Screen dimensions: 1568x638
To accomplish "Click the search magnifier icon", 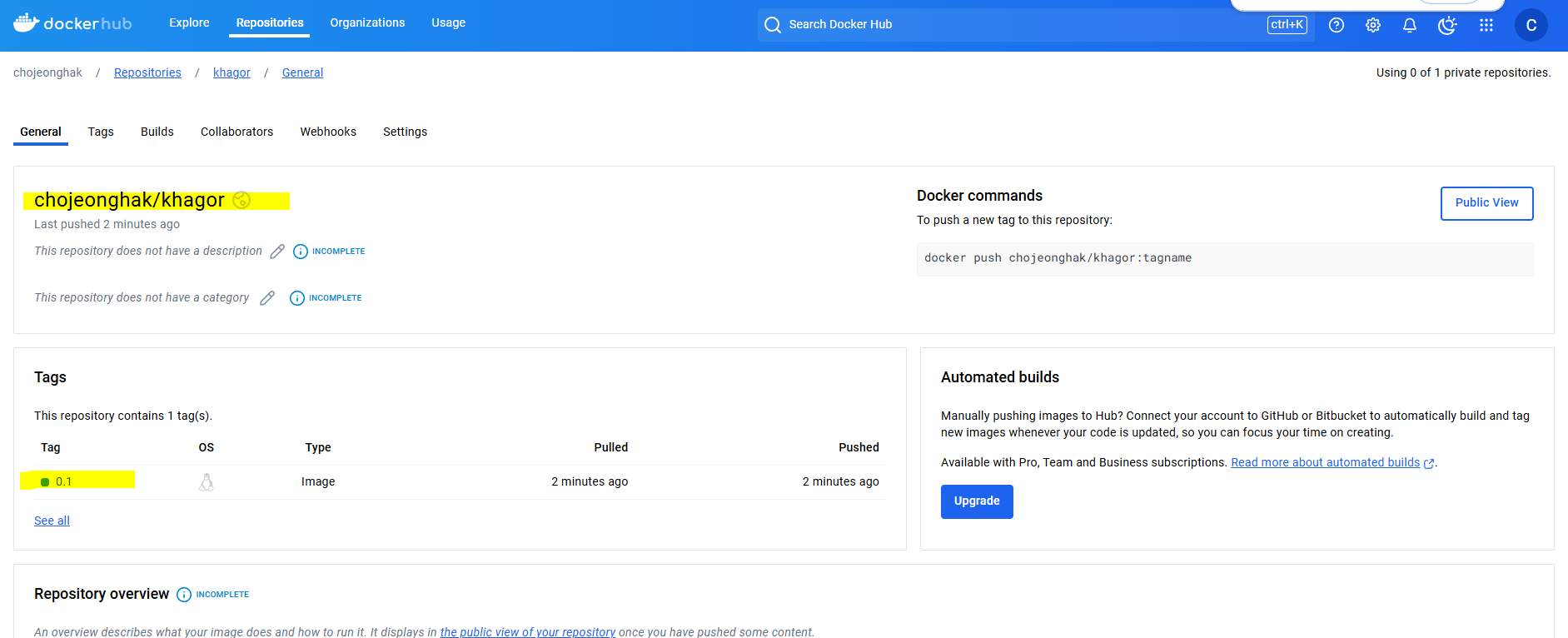I will 773,25.
